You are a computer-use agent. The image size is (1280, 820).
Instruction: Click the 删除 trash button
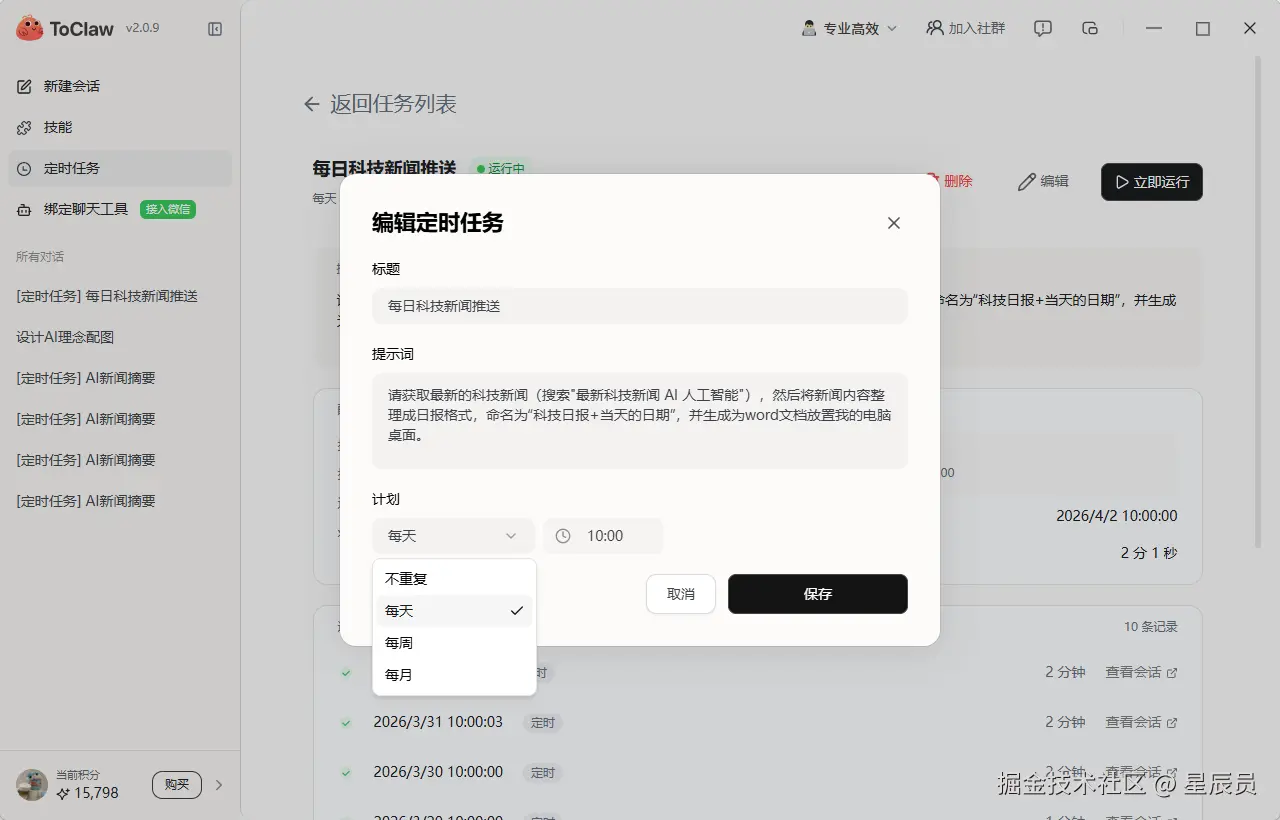click(948, 181)
